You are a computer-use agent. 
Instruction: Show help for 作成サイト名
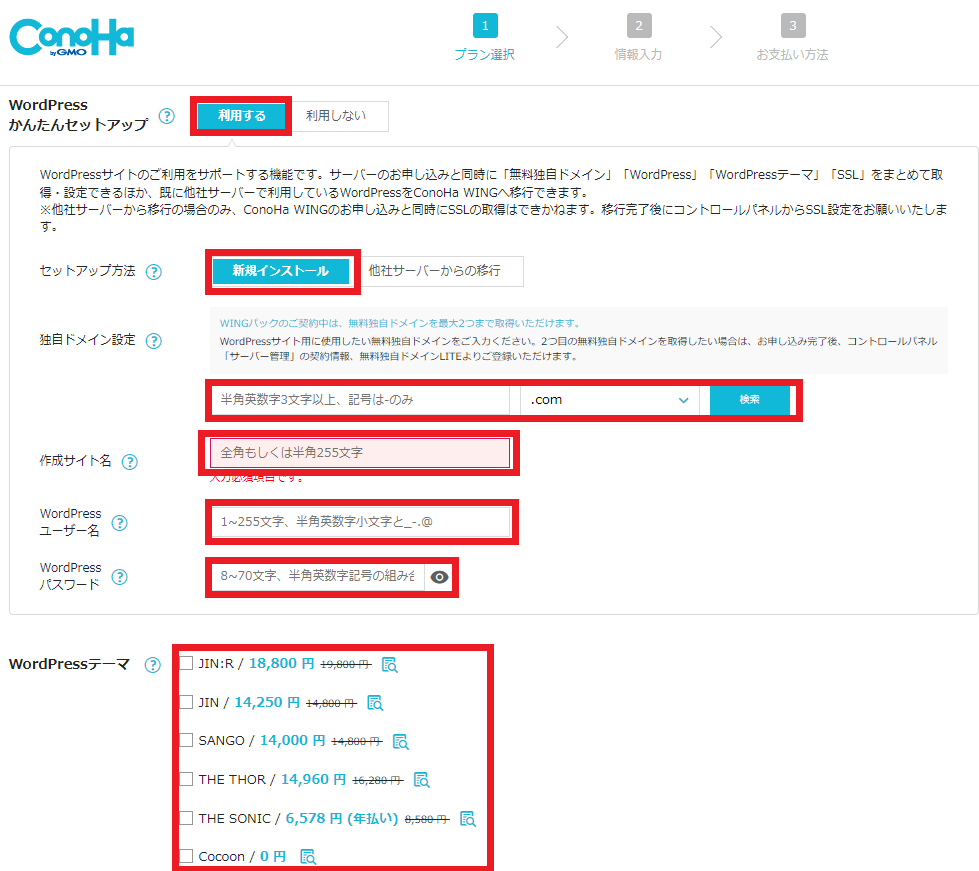[129, 462]
